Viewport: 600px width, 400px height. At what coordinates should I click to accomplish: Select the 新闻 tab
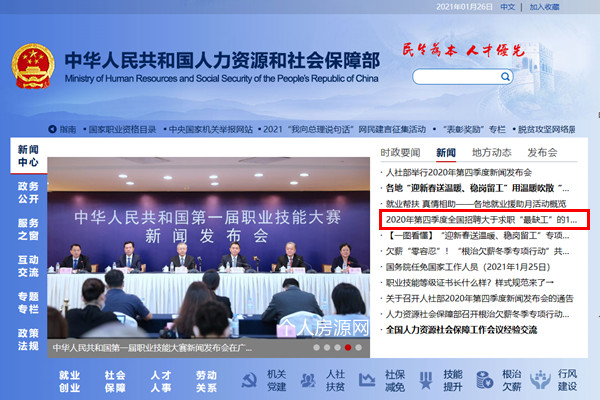(446, 153)
